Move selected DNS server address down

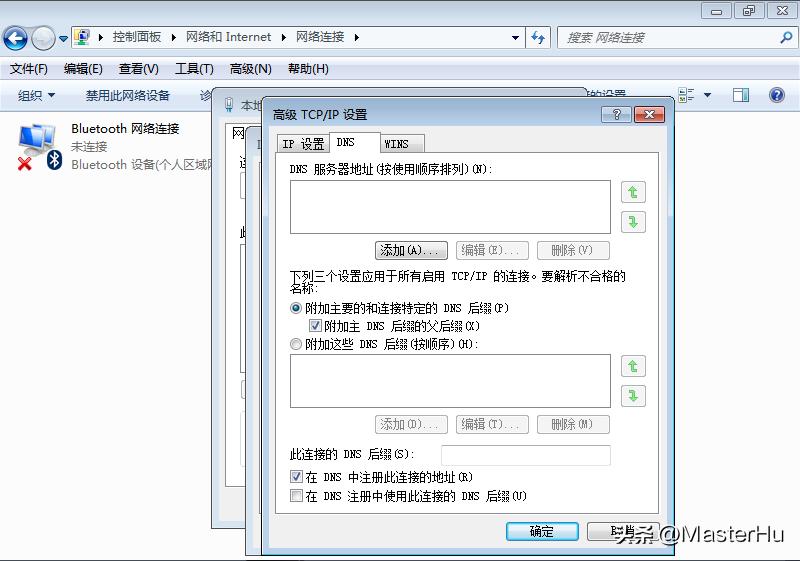pyautogui.click(x=633, y=222)
